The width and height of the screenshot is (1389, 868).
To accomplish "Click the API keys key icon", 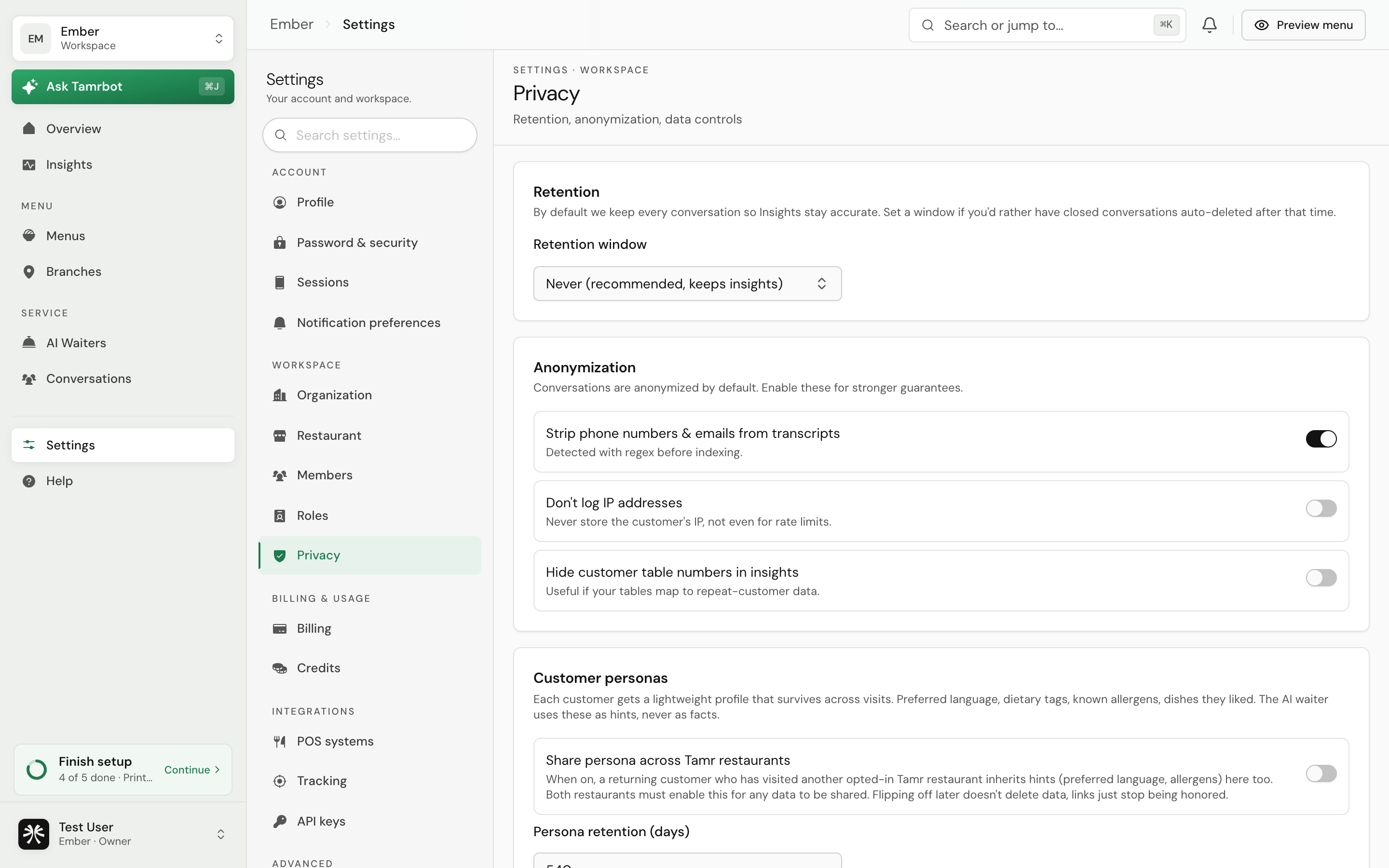I will [280, 821].
